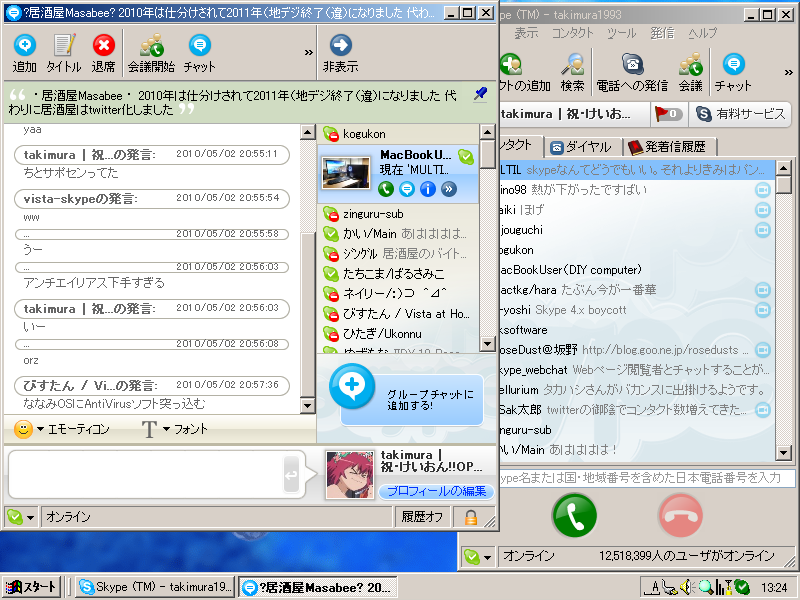
Task: Open the フォント font dropdown
Action: pos(174,429)
